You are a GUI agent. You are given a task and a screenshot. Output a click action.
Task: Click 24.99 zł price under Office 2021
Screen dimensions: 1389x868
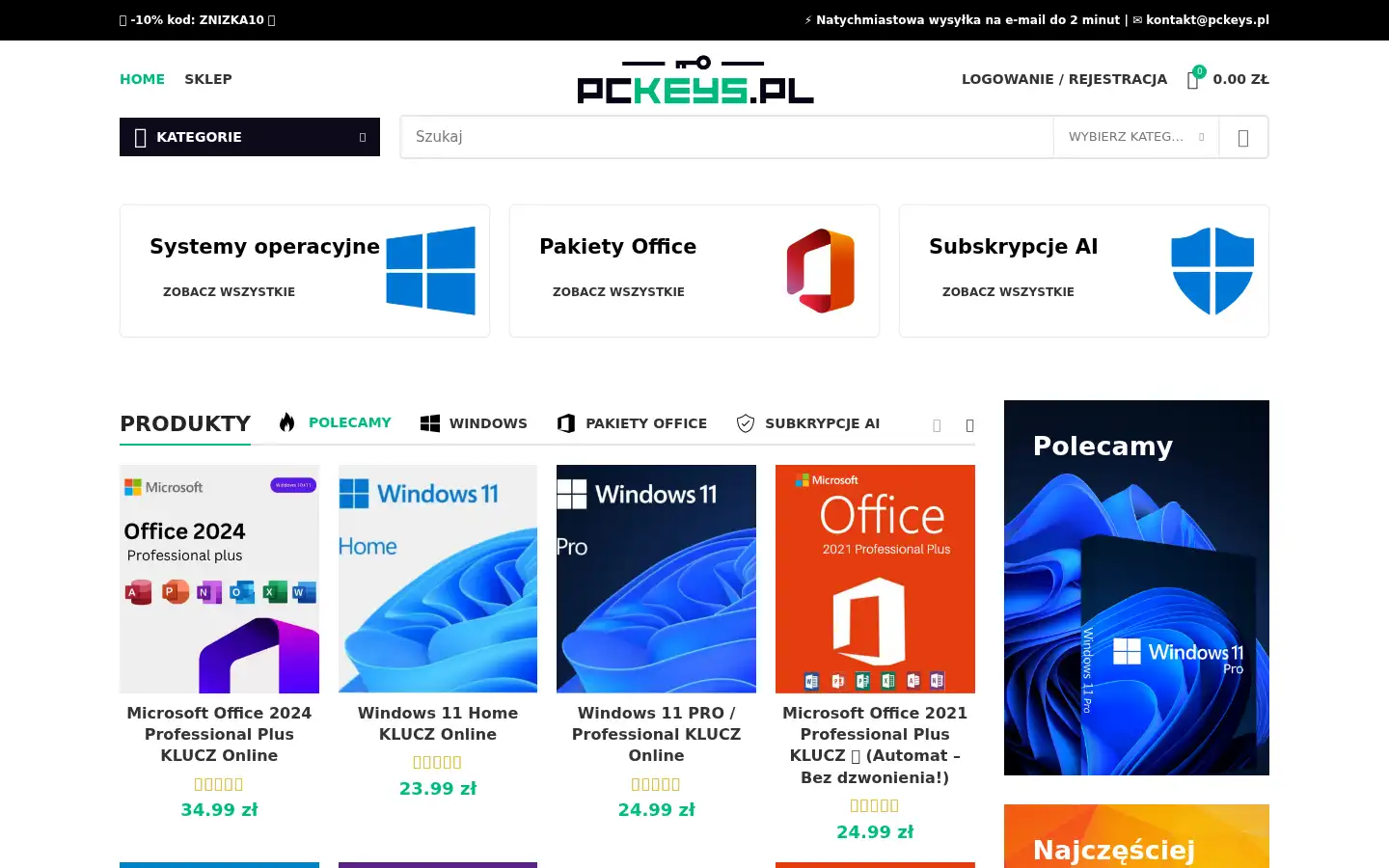(x=875, y=832)
